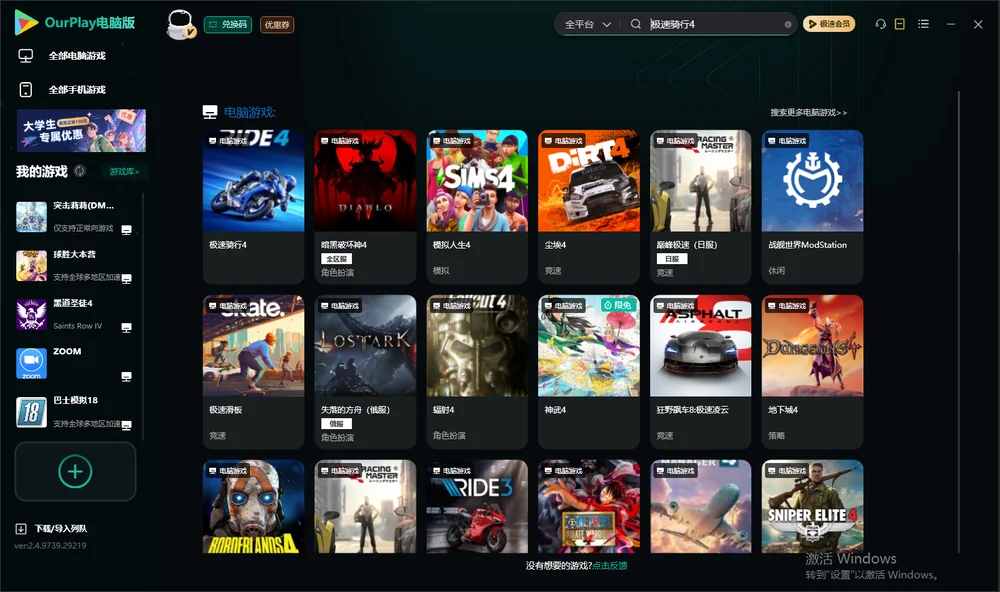Open the 尘埃4 DiRT card
This screenshot has height=592, width=1000.
point(589,207)
